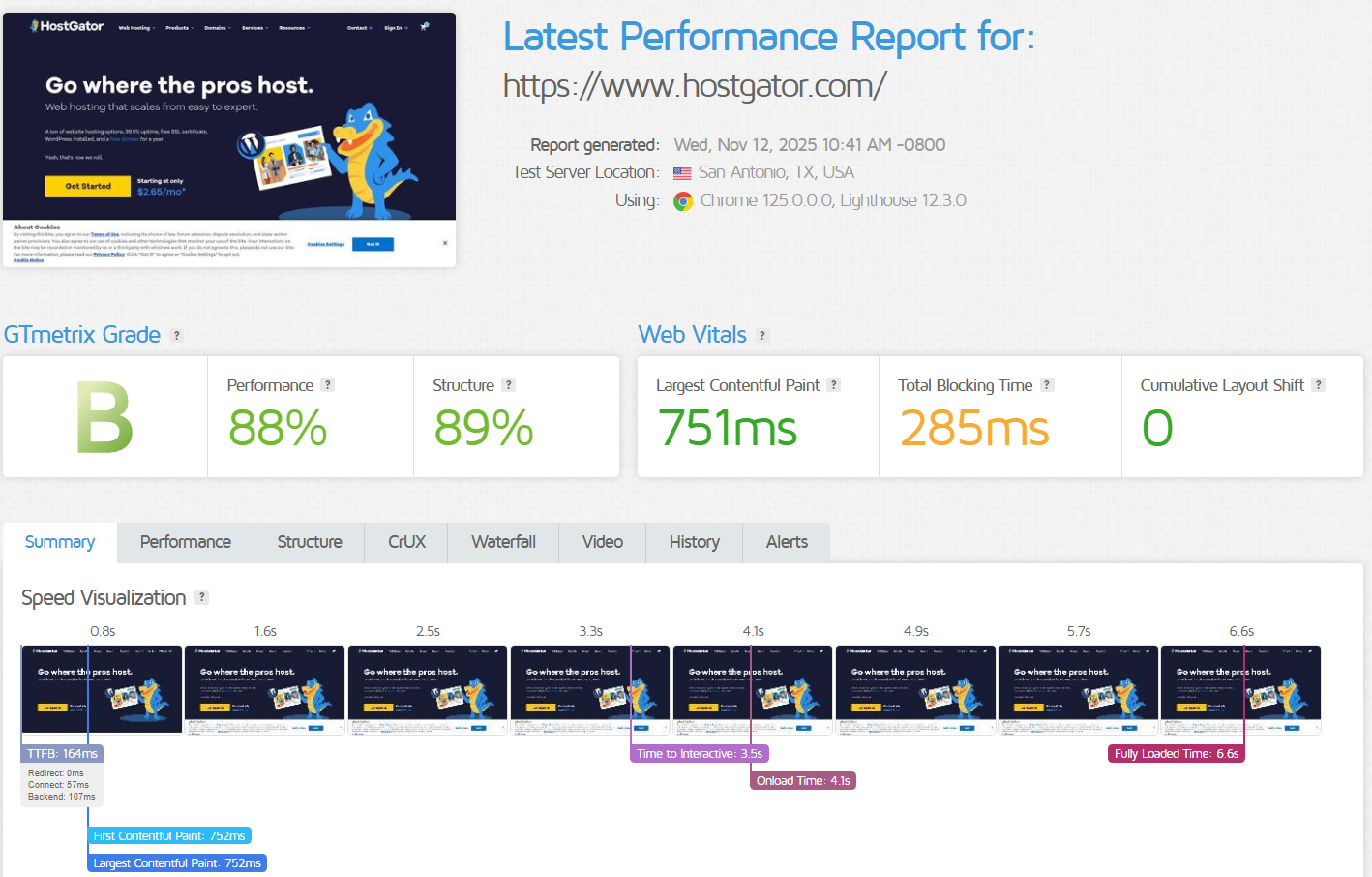
Task: Switch to the Video tab
Action: [x=603, y=542]
